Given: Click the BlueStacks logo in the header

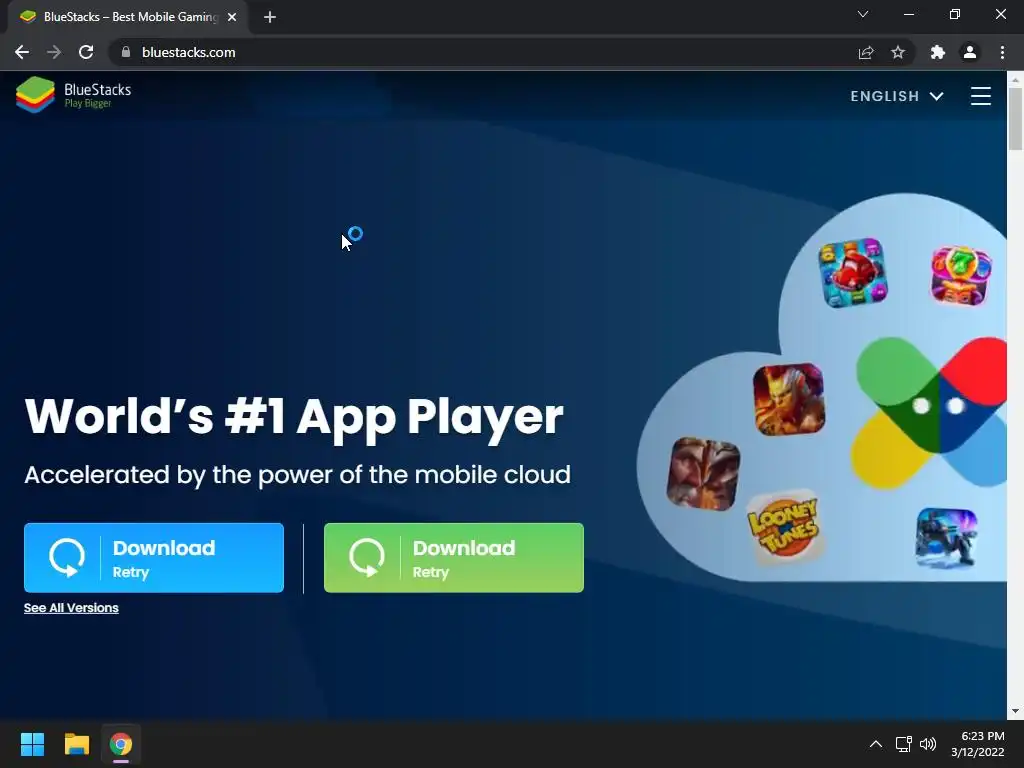Looking at the screenshot, I should pos(74,95).
